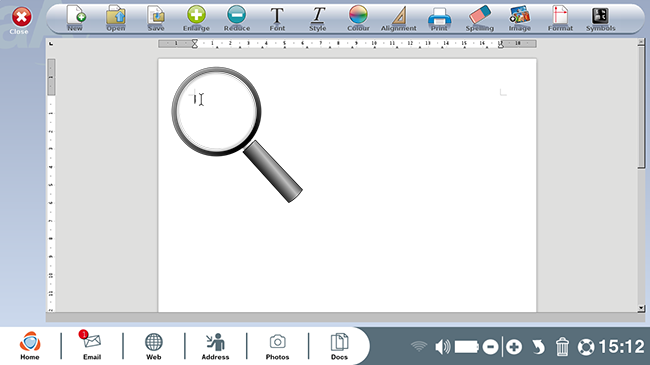The image size is (650, 365).
Task: Save the current document
Action: (x=156, y=18)
